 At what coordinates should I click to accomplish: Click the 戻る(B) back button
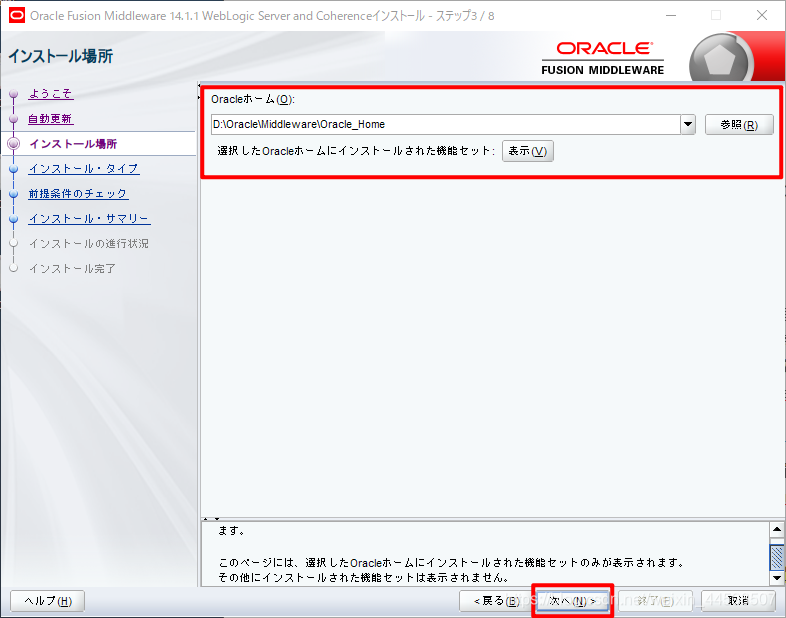click(496, 600)
